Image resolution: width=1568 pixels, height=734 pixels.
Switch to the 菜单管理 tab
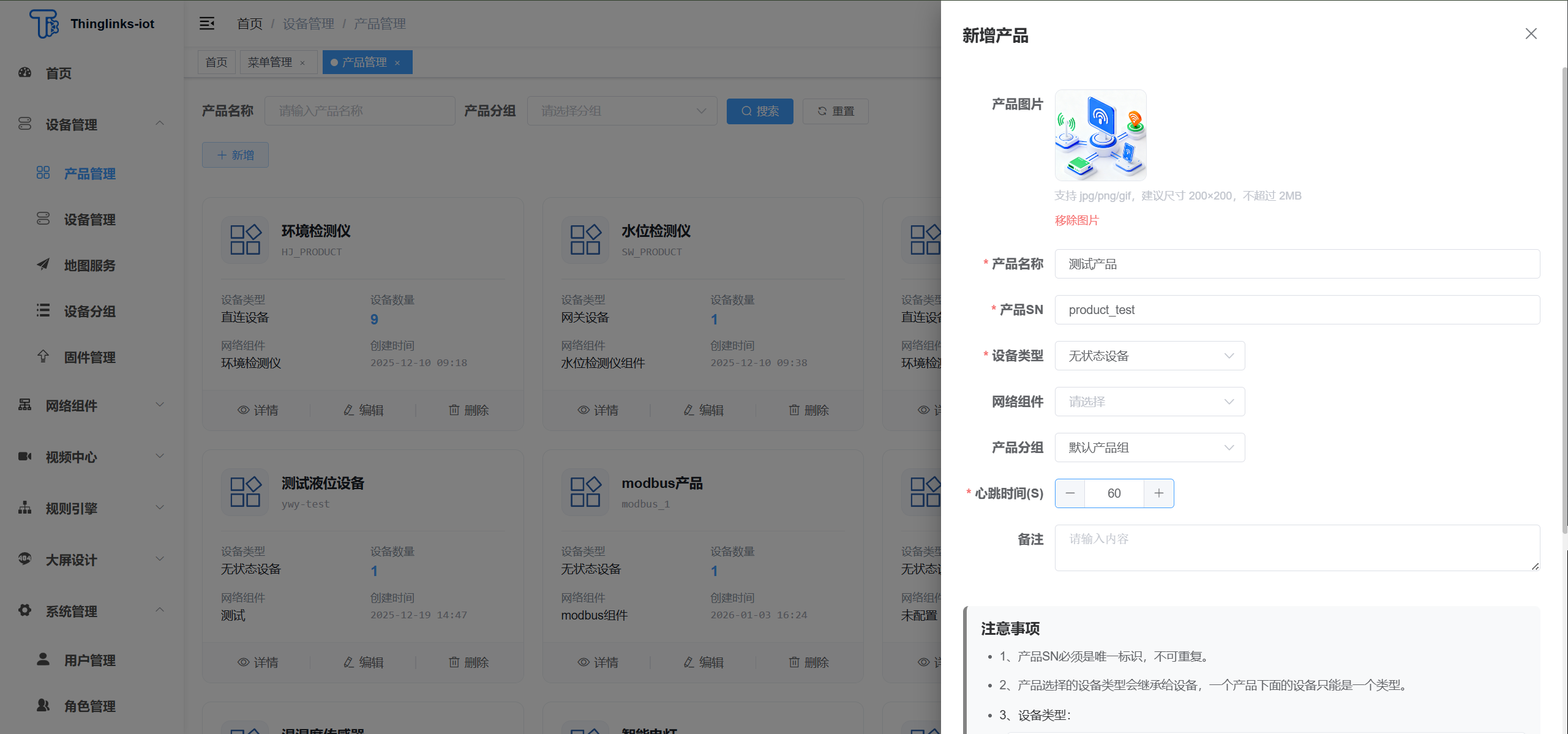[270, 62]
